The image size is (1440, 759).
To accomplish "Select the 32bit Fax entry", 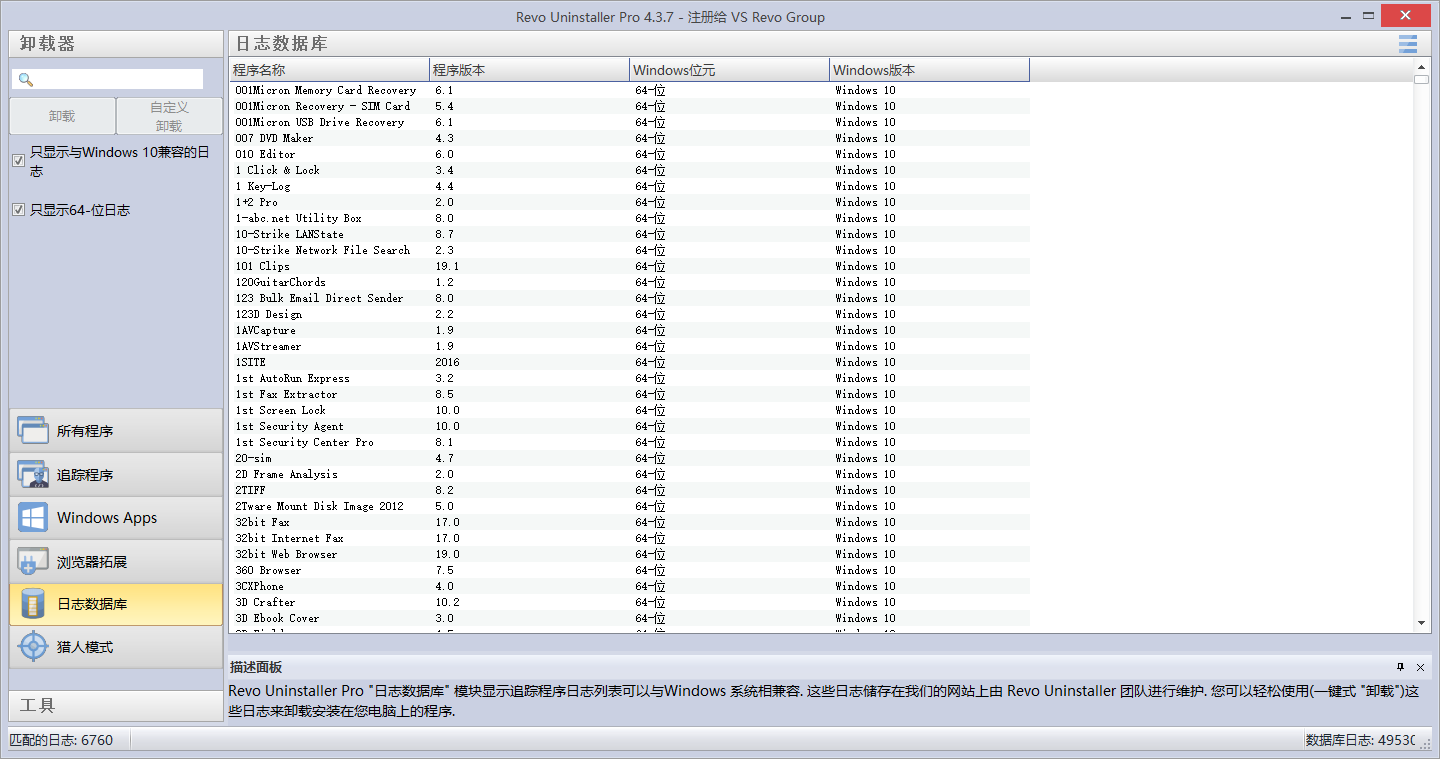I will (630, 522).
